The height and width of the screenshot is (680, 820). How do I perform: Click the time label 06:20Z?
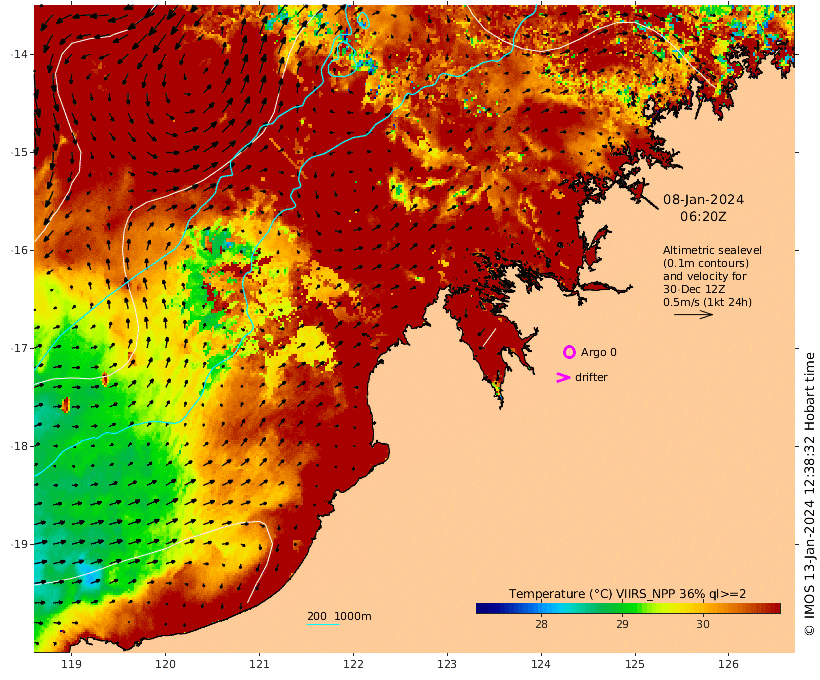[703, 216]
